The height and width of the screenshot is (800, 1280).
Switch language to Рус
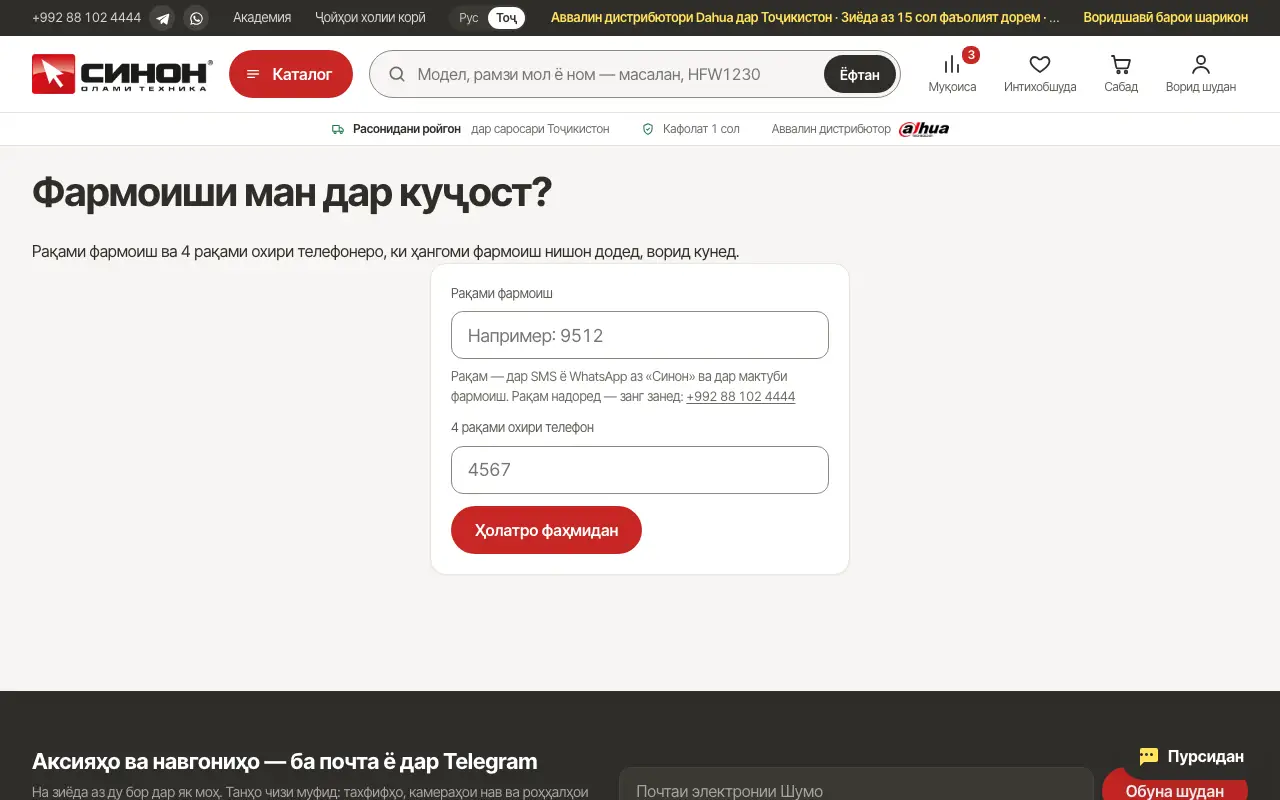coord(468,18)
